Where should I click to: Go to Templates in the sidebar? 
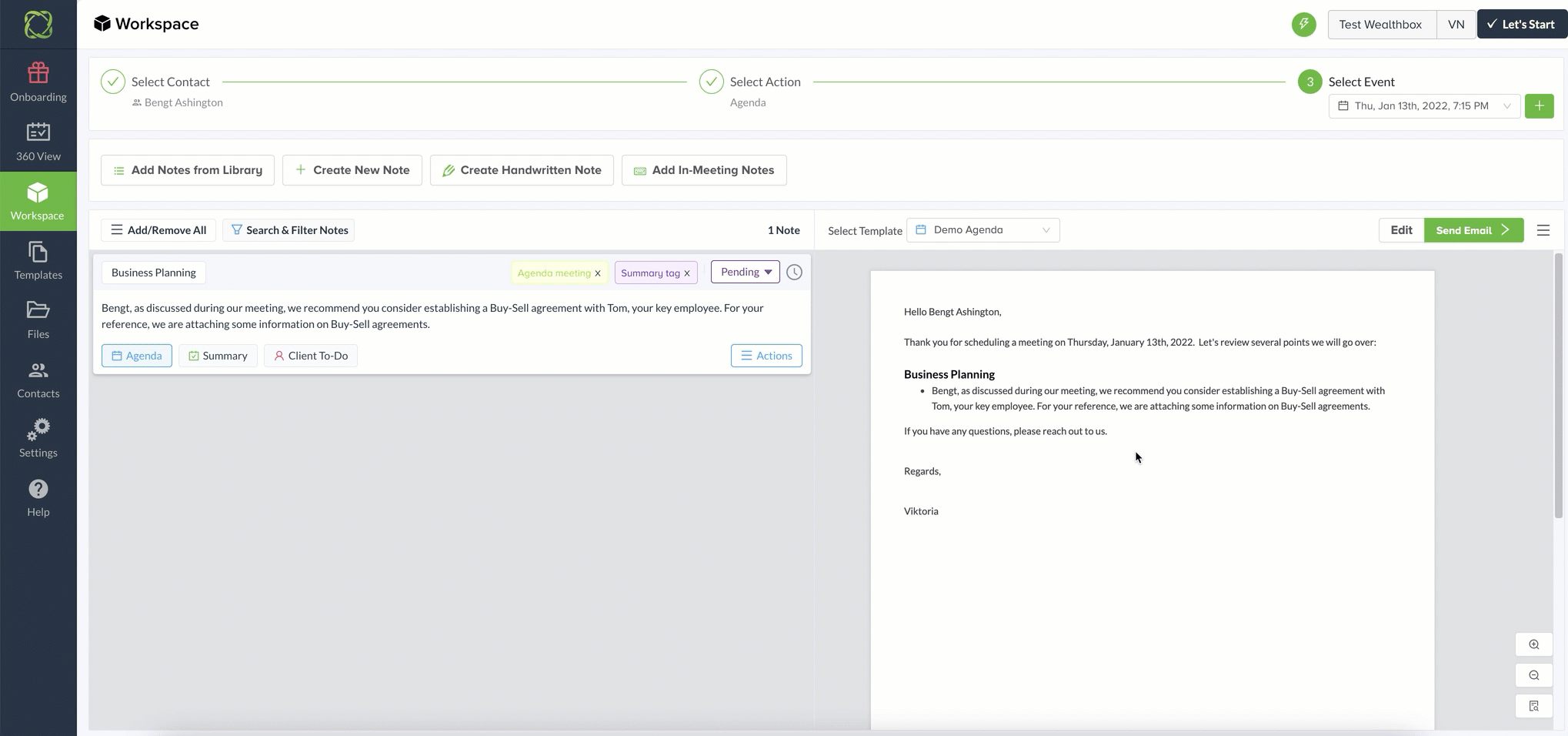[x=38, y=261]
